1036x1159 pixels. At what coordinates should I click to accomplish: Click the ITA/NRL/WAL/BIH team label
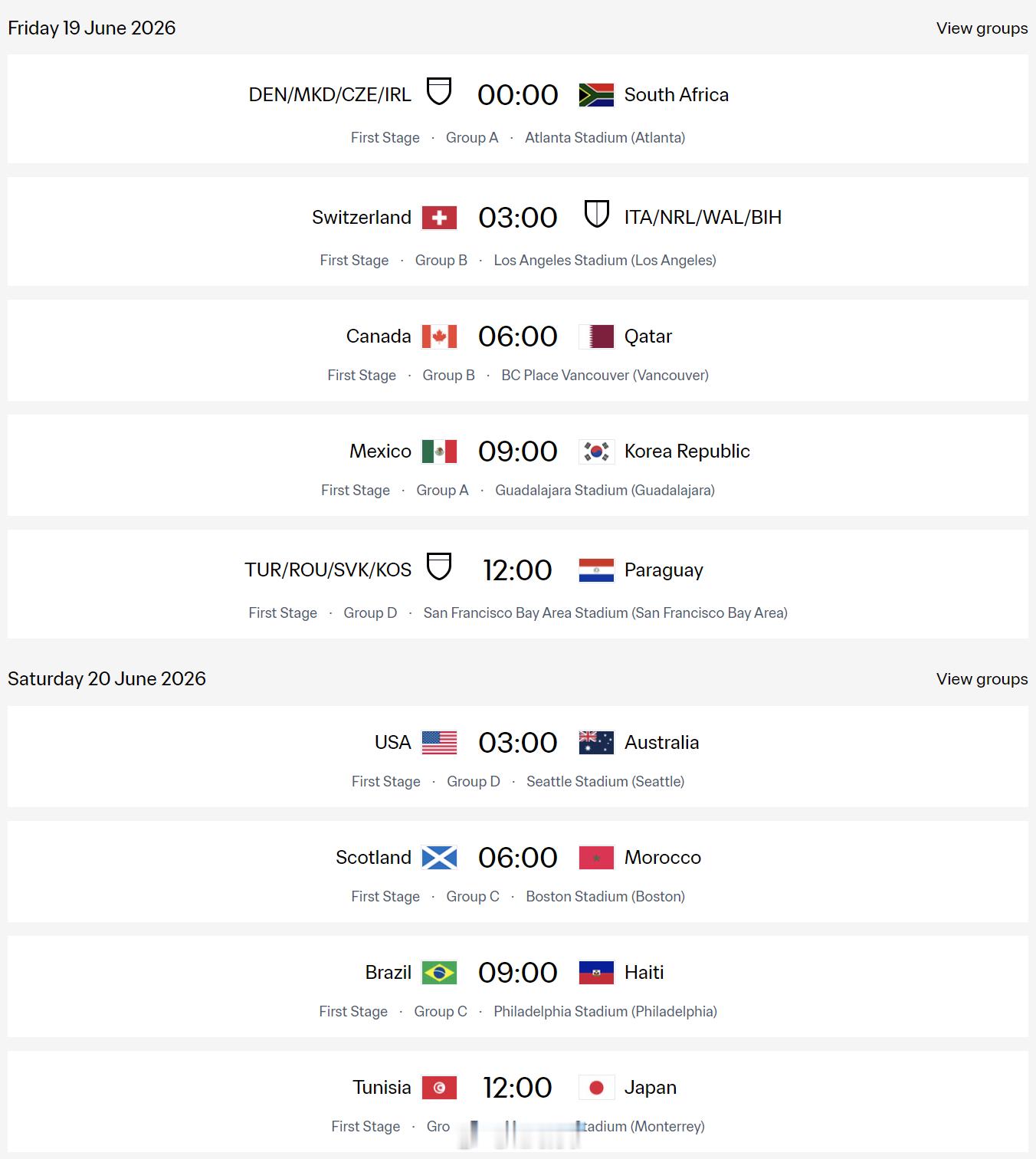(703, 218)
